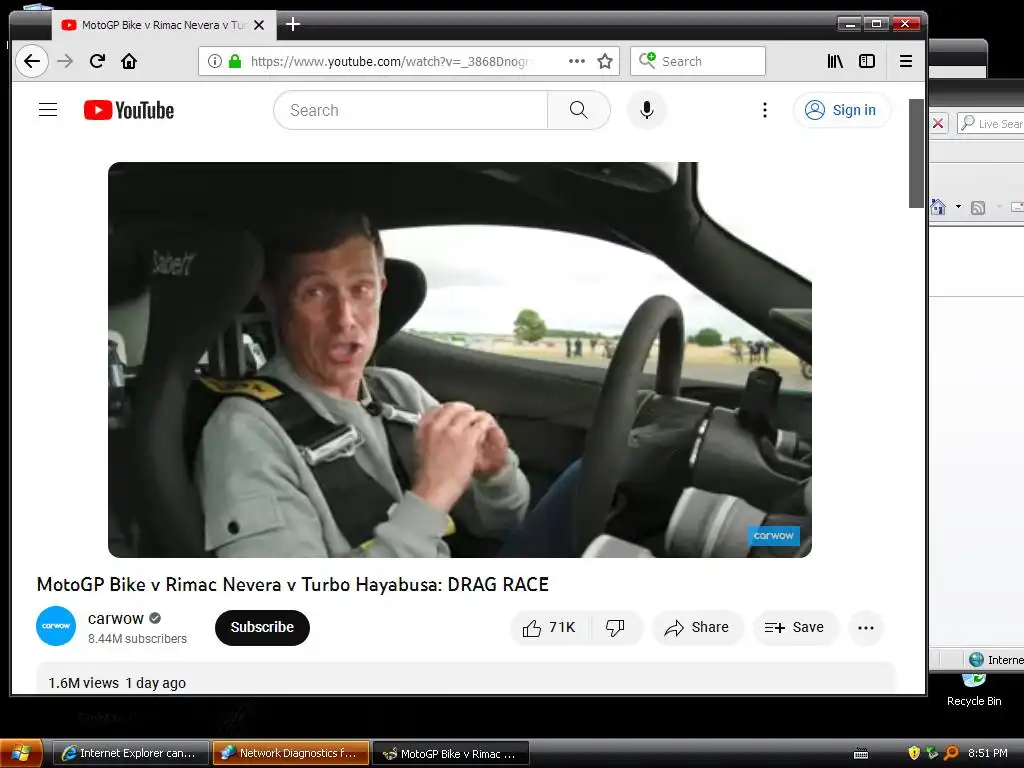Switch to Network Diagnostics taskbar item

(291, 753)
